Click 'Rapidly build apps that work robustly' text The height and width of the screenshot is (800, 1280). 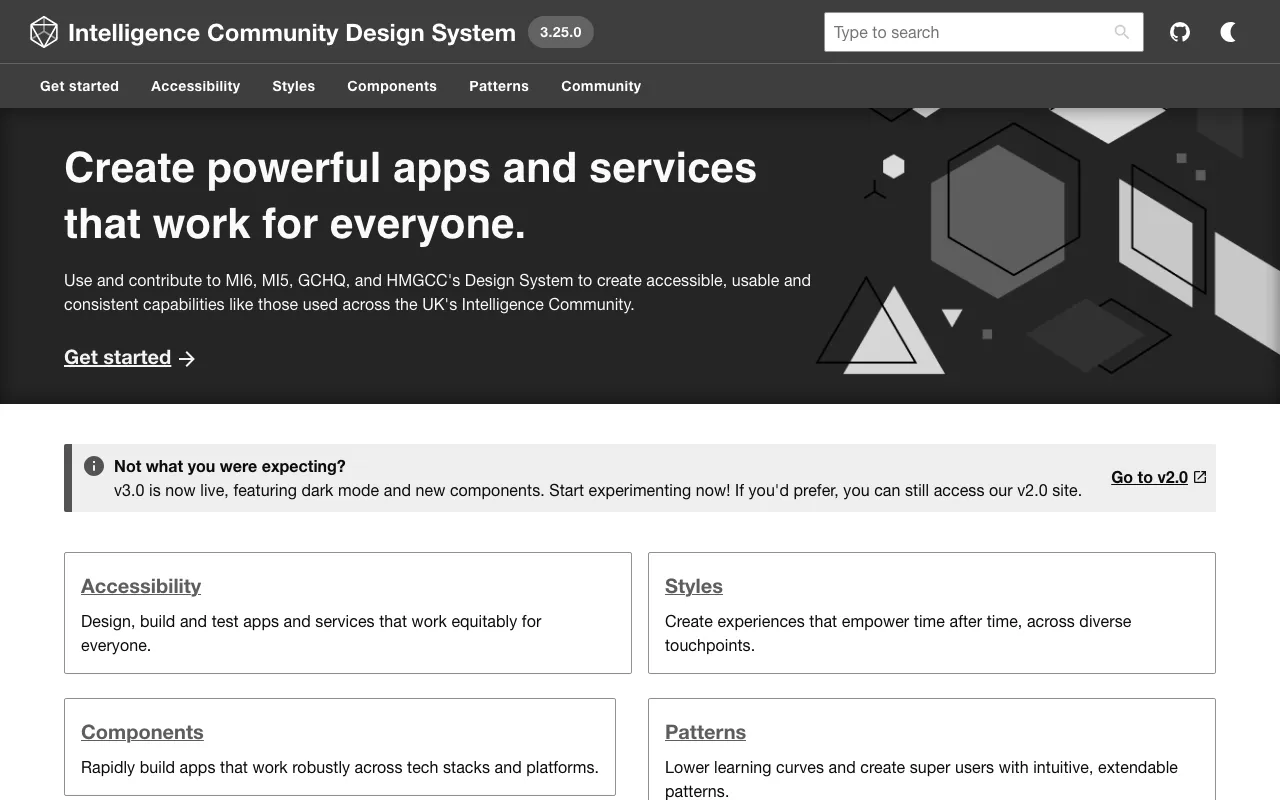(x=340, y=767)
